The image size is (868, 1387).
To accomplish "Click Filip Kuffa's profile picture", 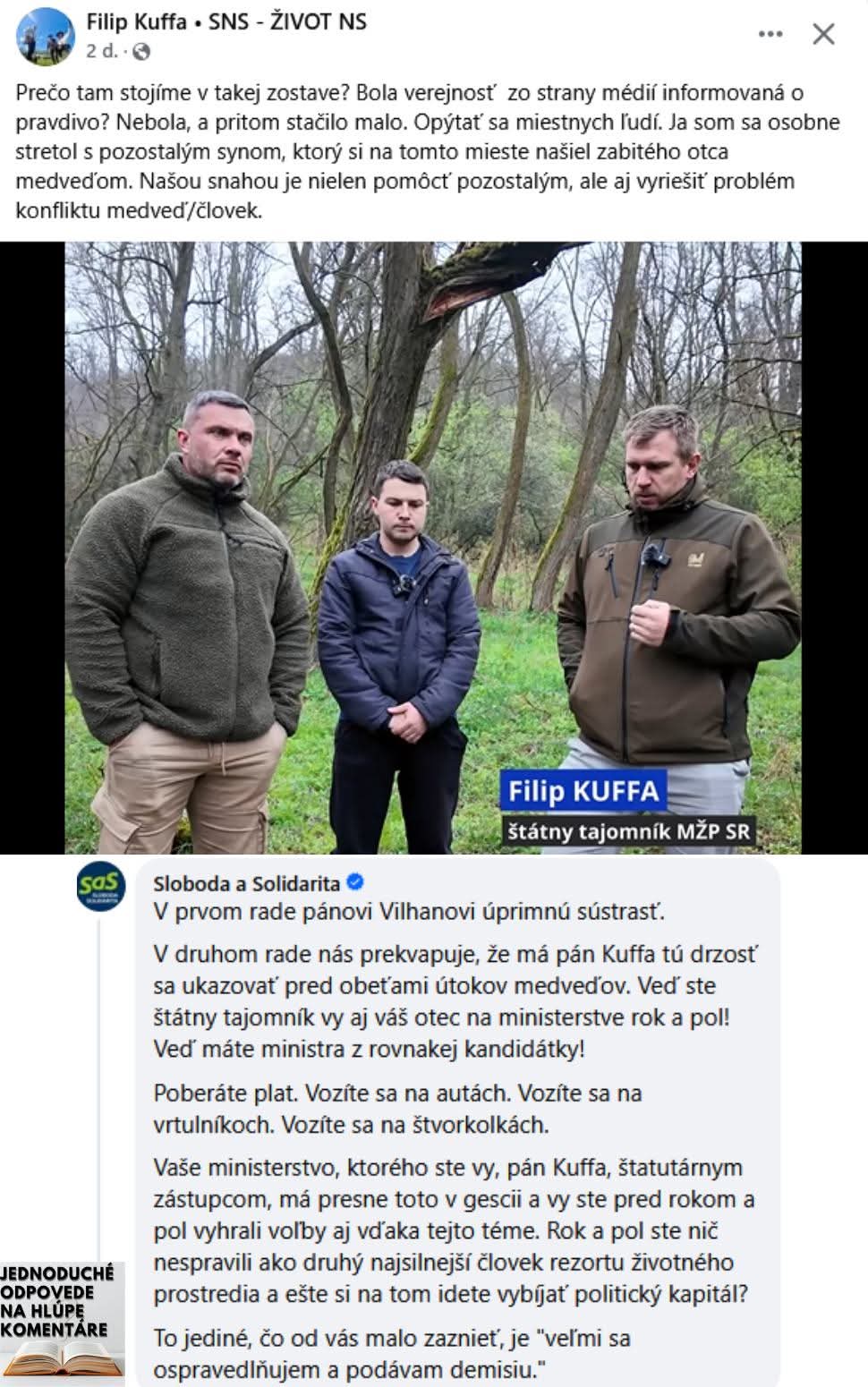I will click(x=46, y=36).
